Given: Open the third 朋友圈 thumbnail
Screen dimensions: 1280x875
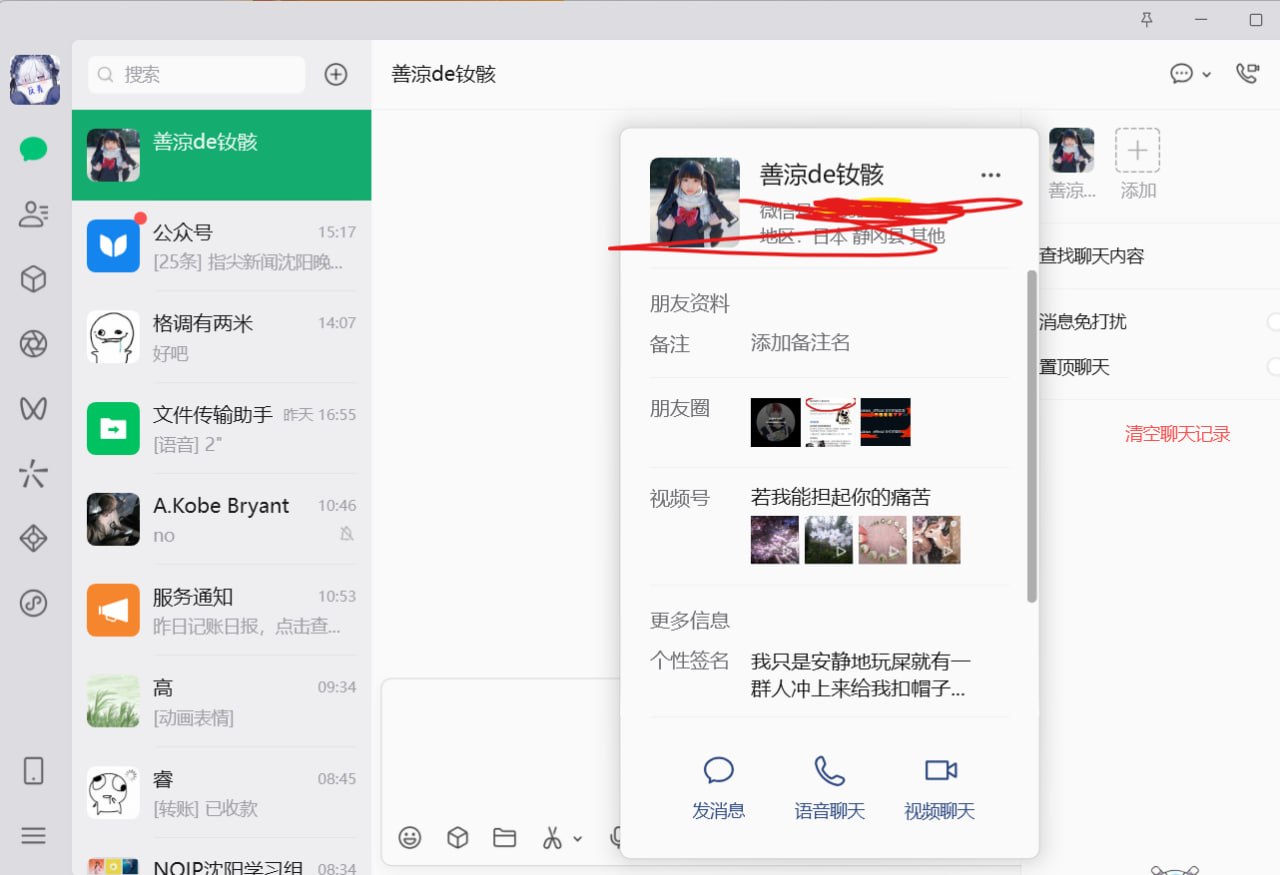Looking at the screenshot, I should 885,422.
